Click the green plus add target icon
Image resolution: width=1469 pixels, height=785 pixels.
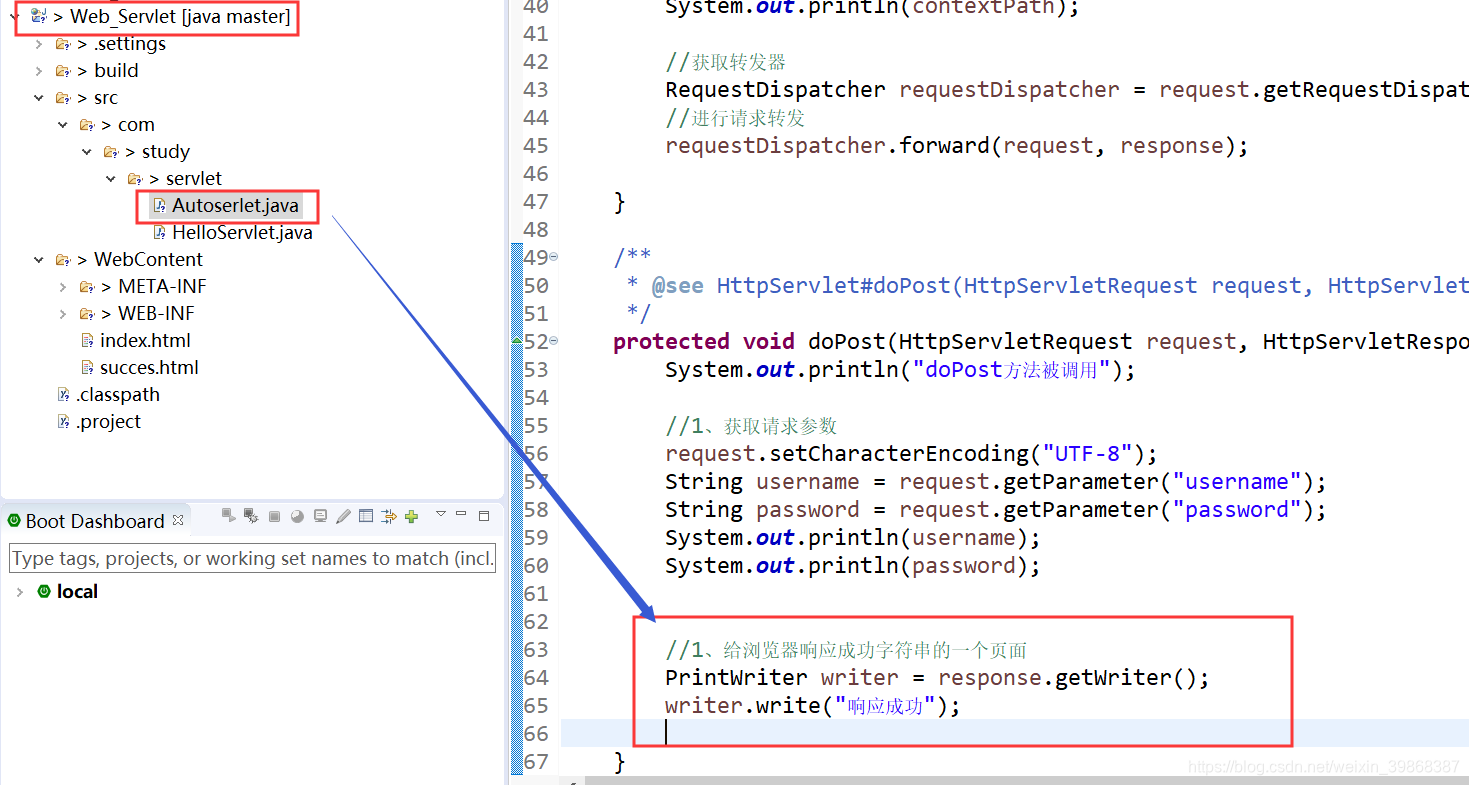tap(411, 517)
